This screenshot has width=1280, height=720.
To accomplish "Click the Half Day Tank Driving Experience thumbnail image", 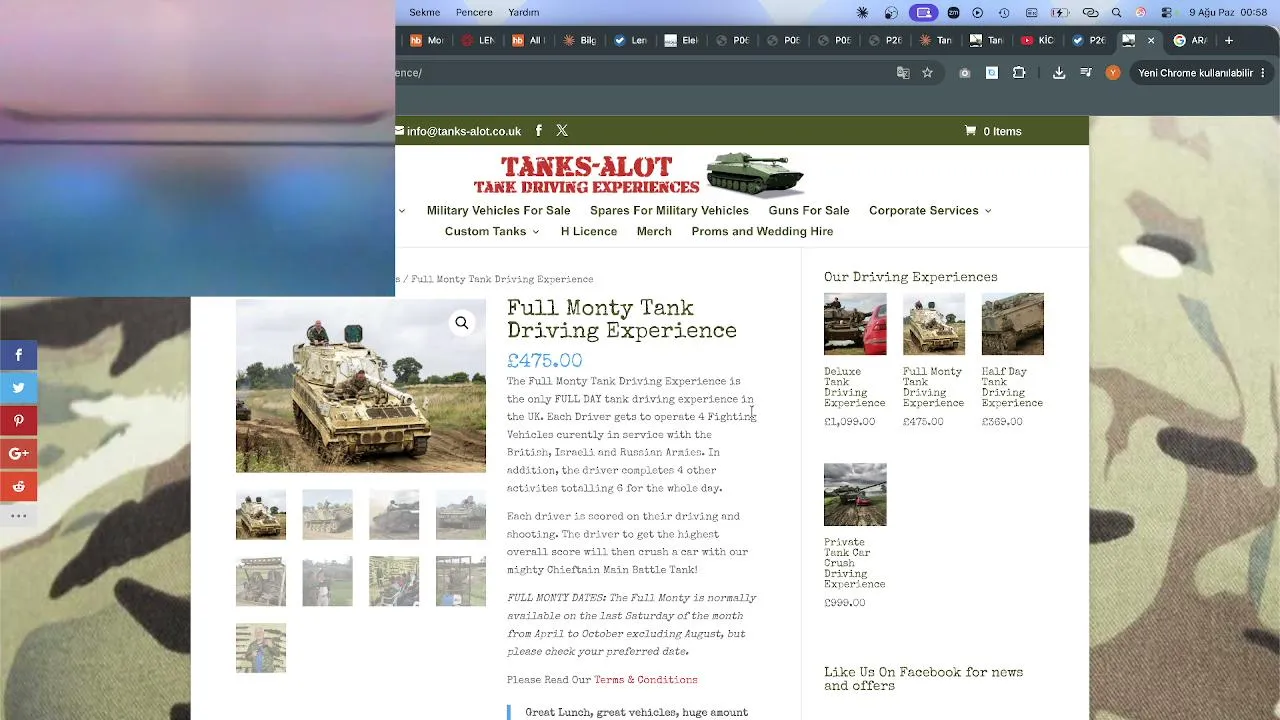I will [1013, 324].
